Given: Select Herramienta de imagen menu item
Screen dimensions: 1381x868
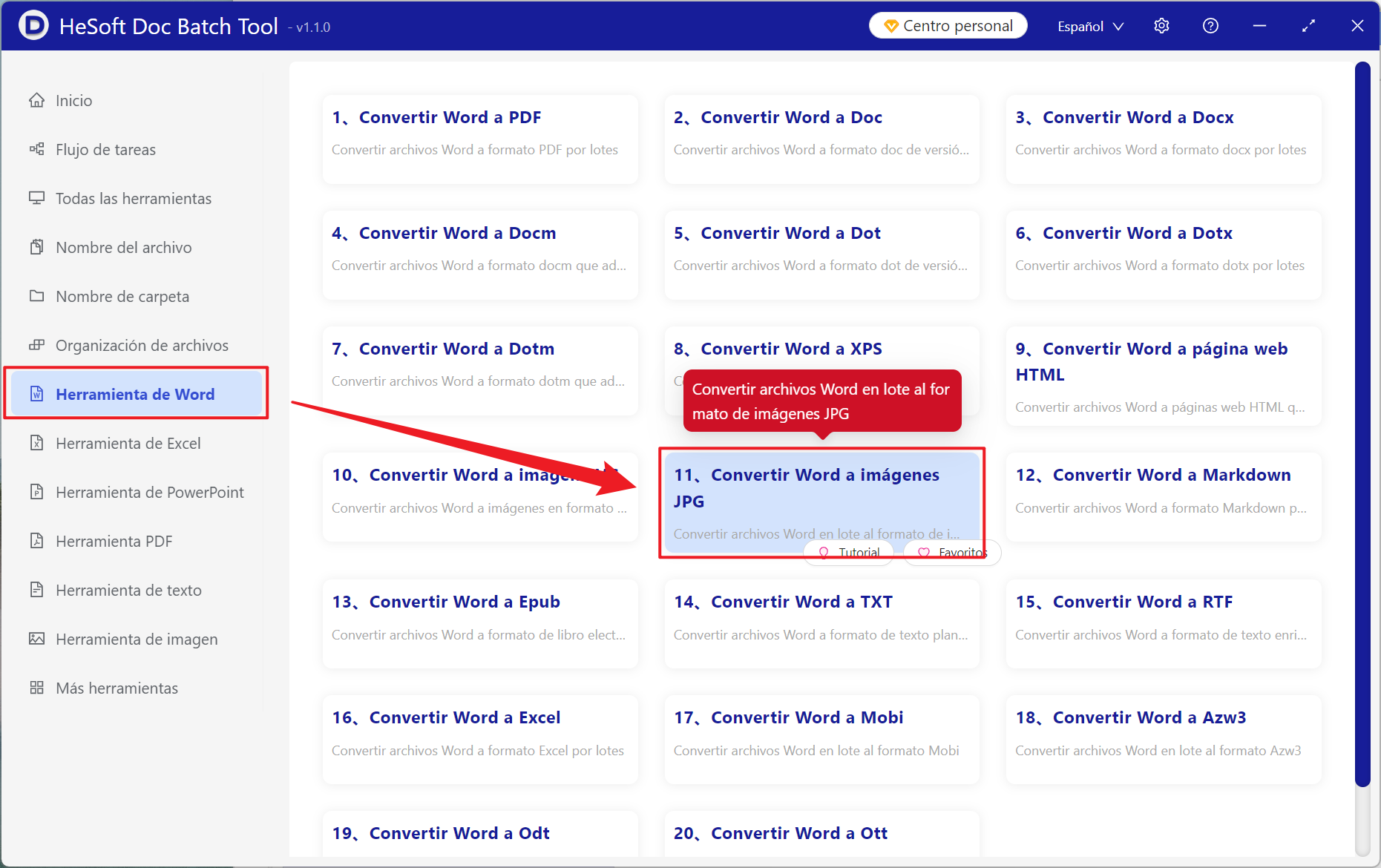Looking at the screenshot, I should (x=135, y=639).
